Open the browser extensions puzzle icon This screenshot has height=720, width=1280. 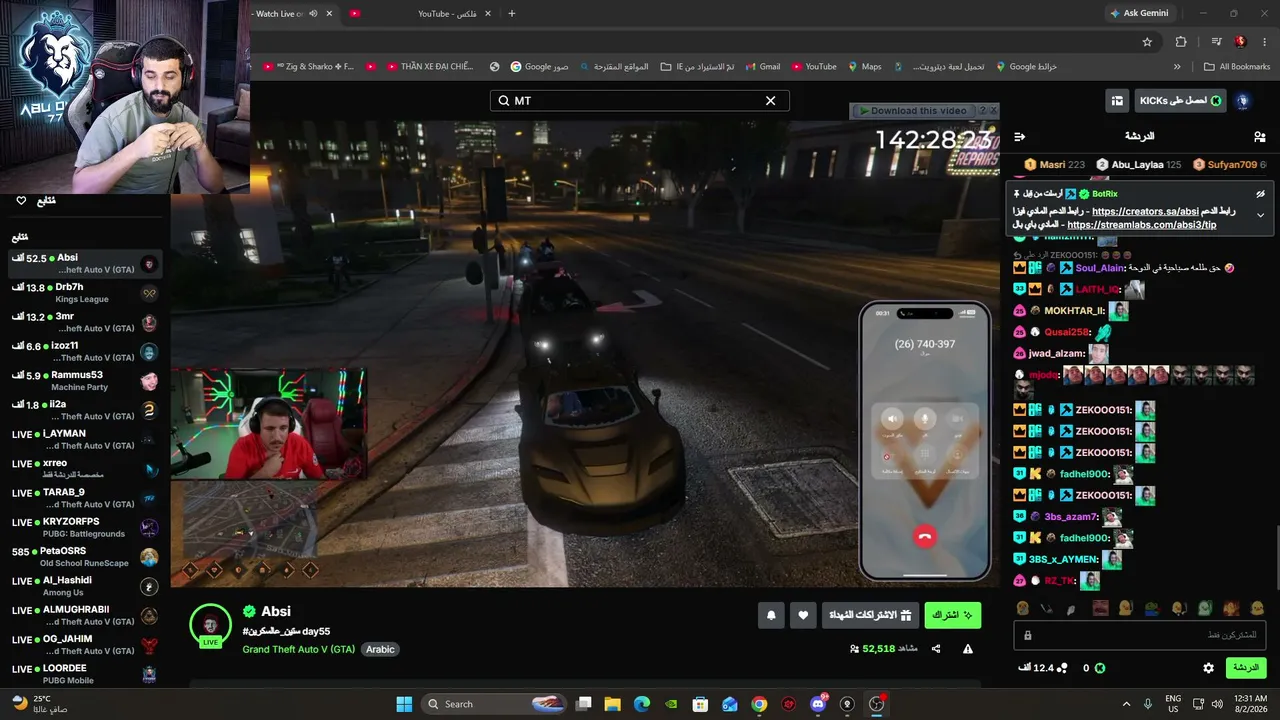point(1181,42)
